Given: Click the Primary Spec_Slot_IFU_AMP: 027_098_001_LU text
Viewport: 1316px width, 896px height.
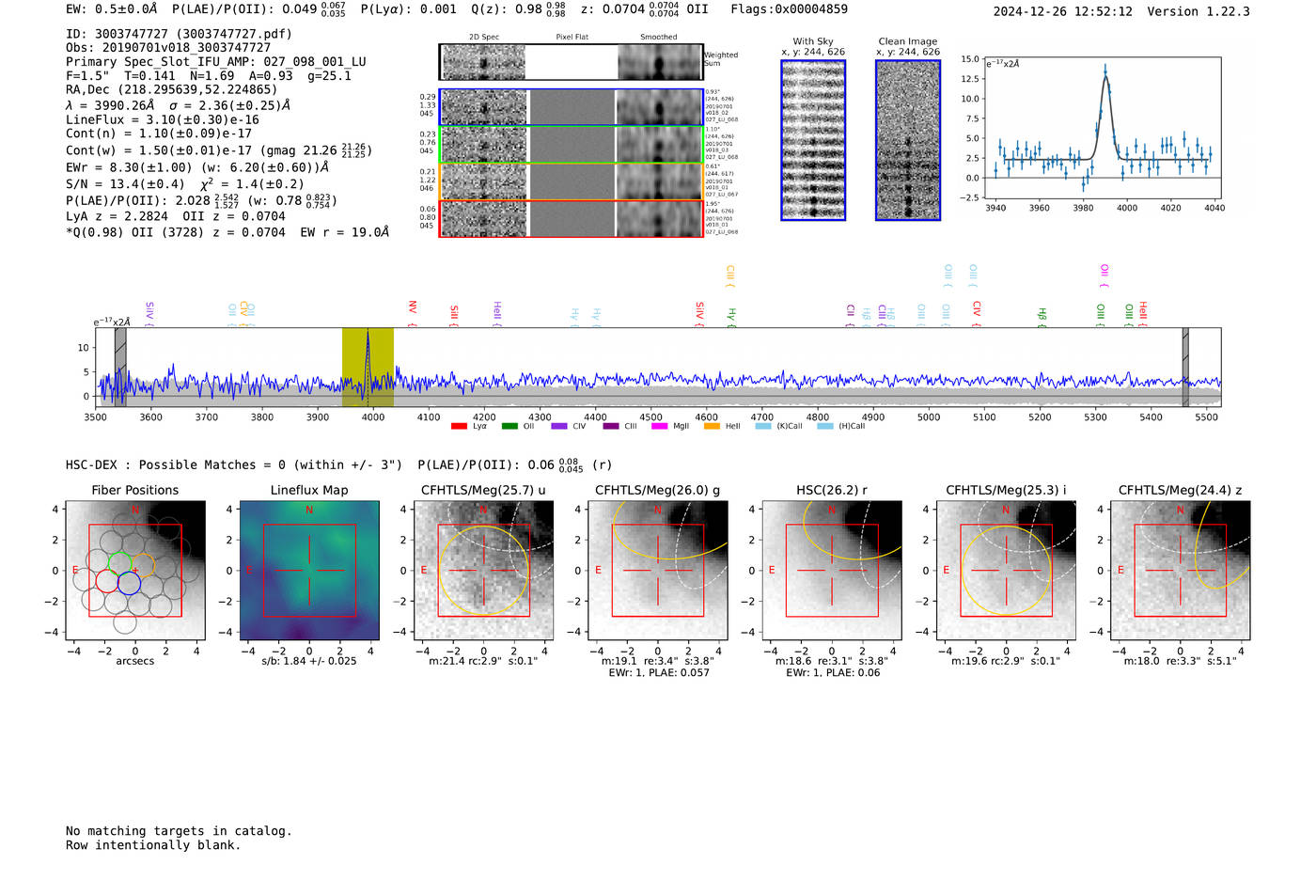Looking at the screenshot, I should coord(216,62).
